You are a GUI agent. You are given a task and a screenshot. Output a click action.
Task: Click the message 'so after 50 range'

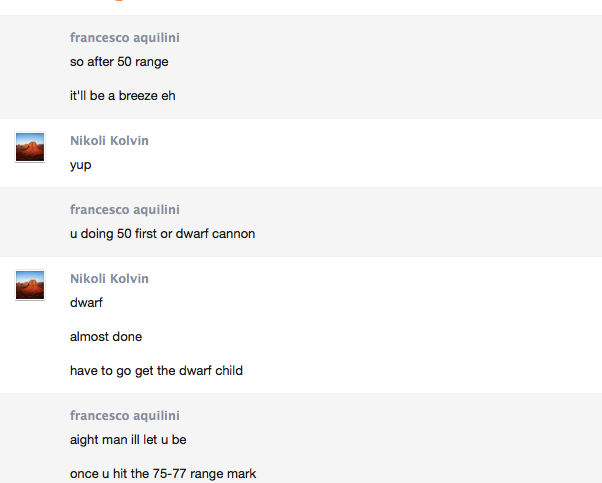(119, 62)
